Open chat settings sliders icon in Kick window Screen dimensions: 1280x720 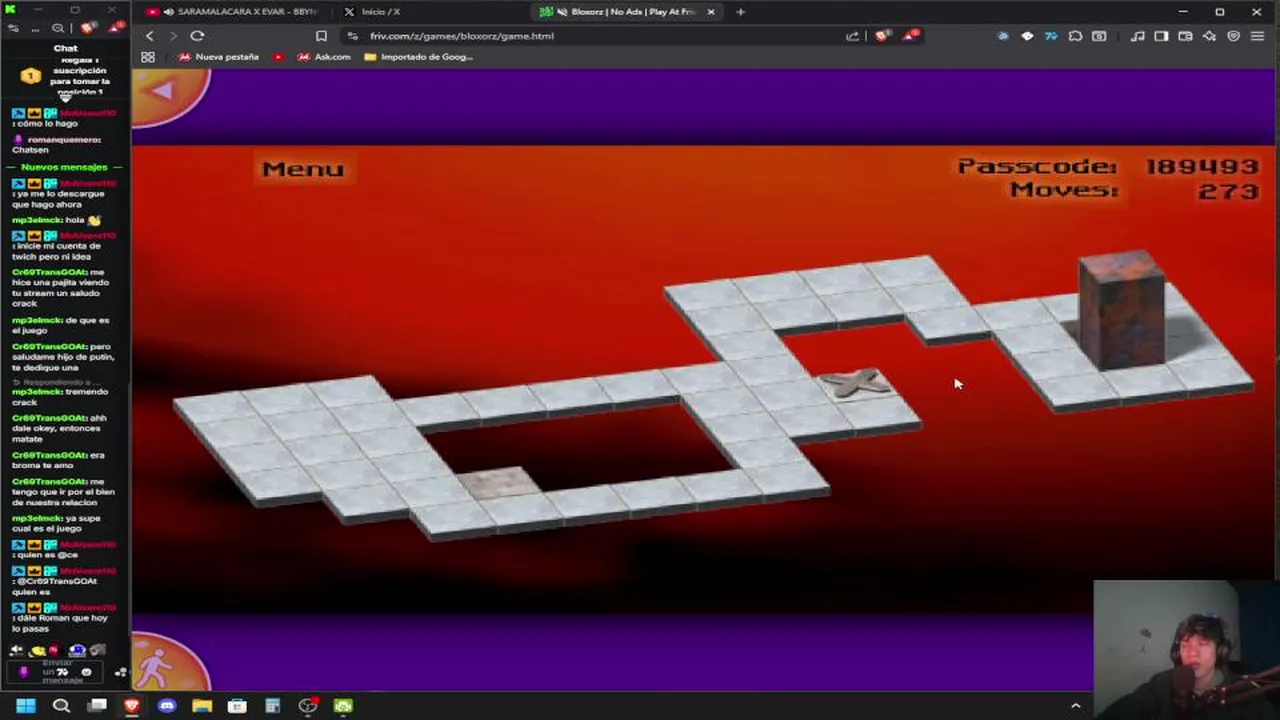point(14,29)
